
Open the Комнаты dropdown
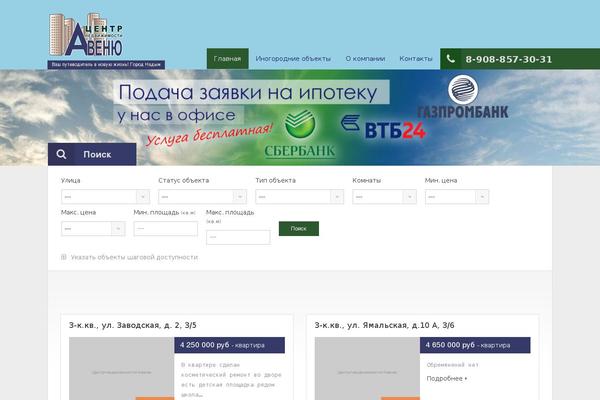pyautogui.click(x=384, y=197)
